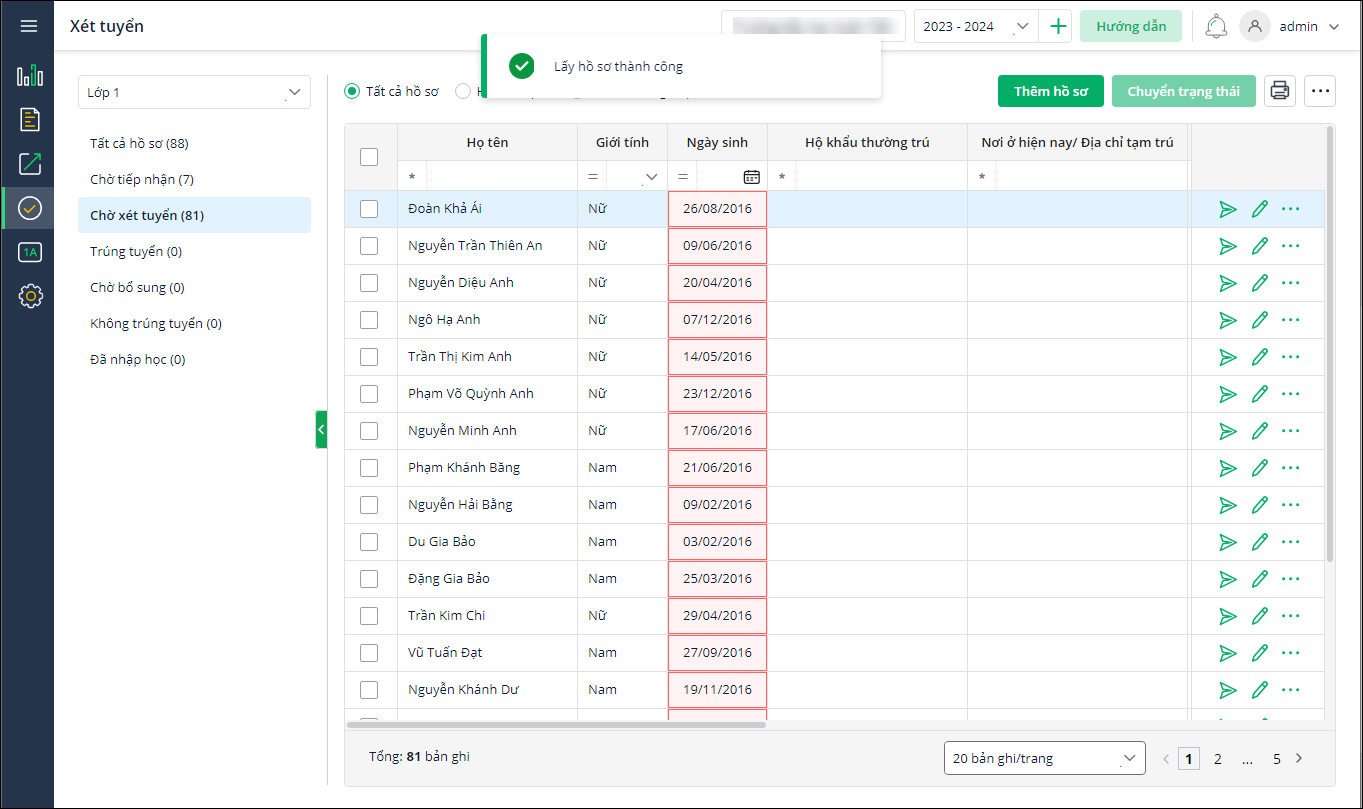Click the Chuyển trạng thái button
Screen dimensions: 1363x809
(1184, 91)
